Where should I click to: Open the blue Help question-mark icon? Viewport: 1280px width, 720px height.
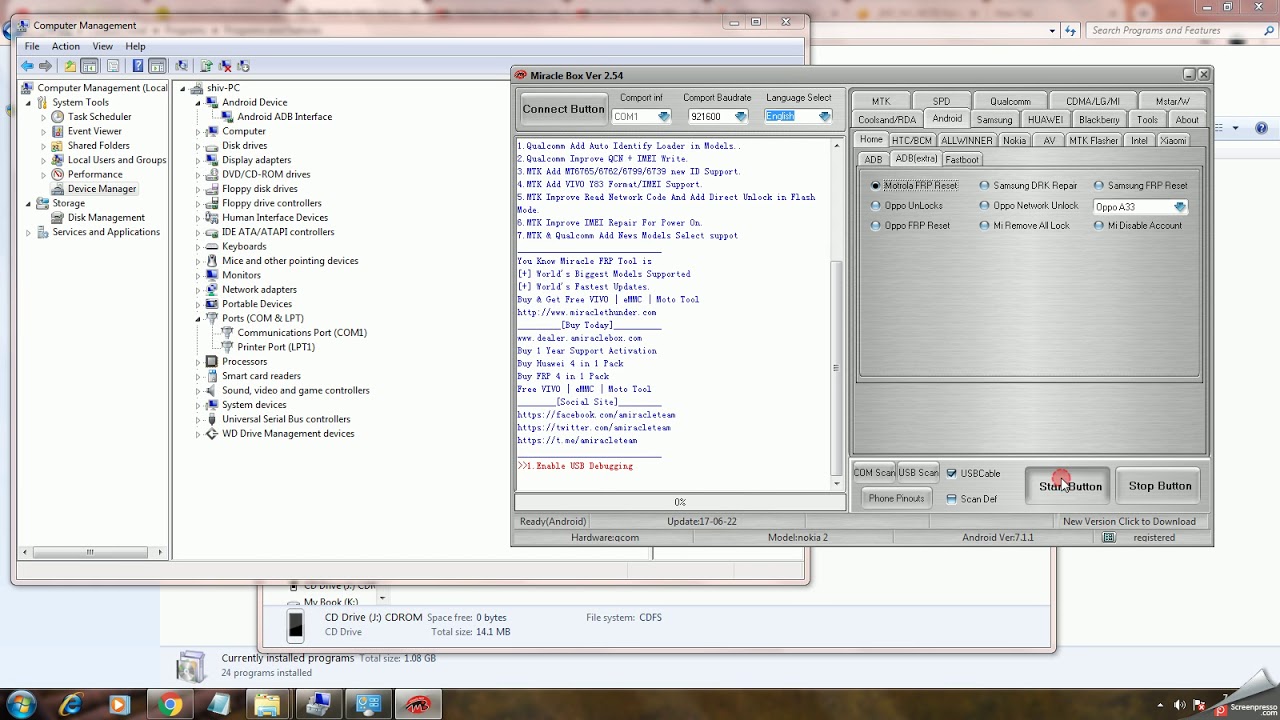(137, 66)
